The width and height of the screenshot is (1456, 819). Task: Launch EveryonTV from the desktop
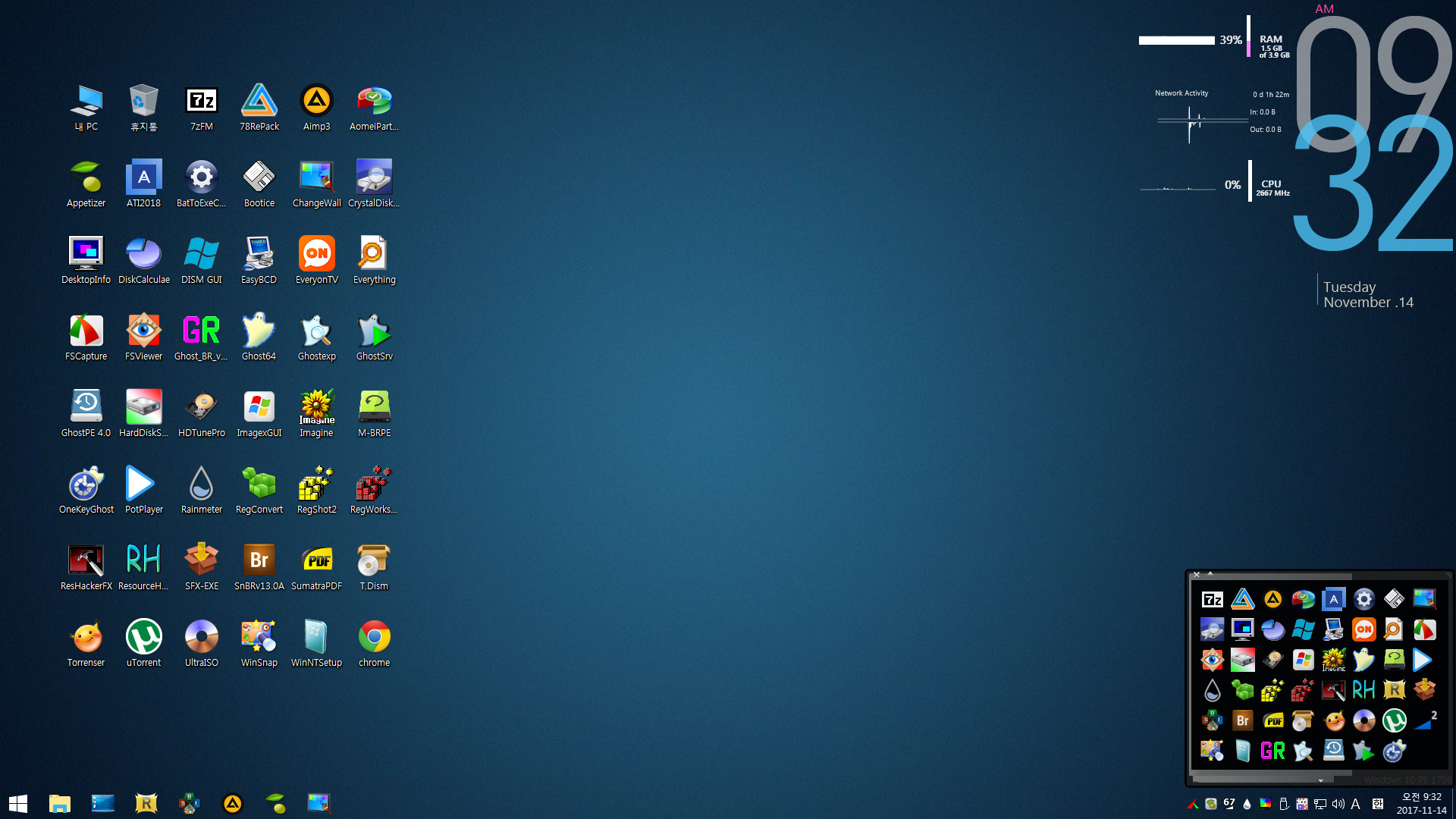tap(317, 261)
